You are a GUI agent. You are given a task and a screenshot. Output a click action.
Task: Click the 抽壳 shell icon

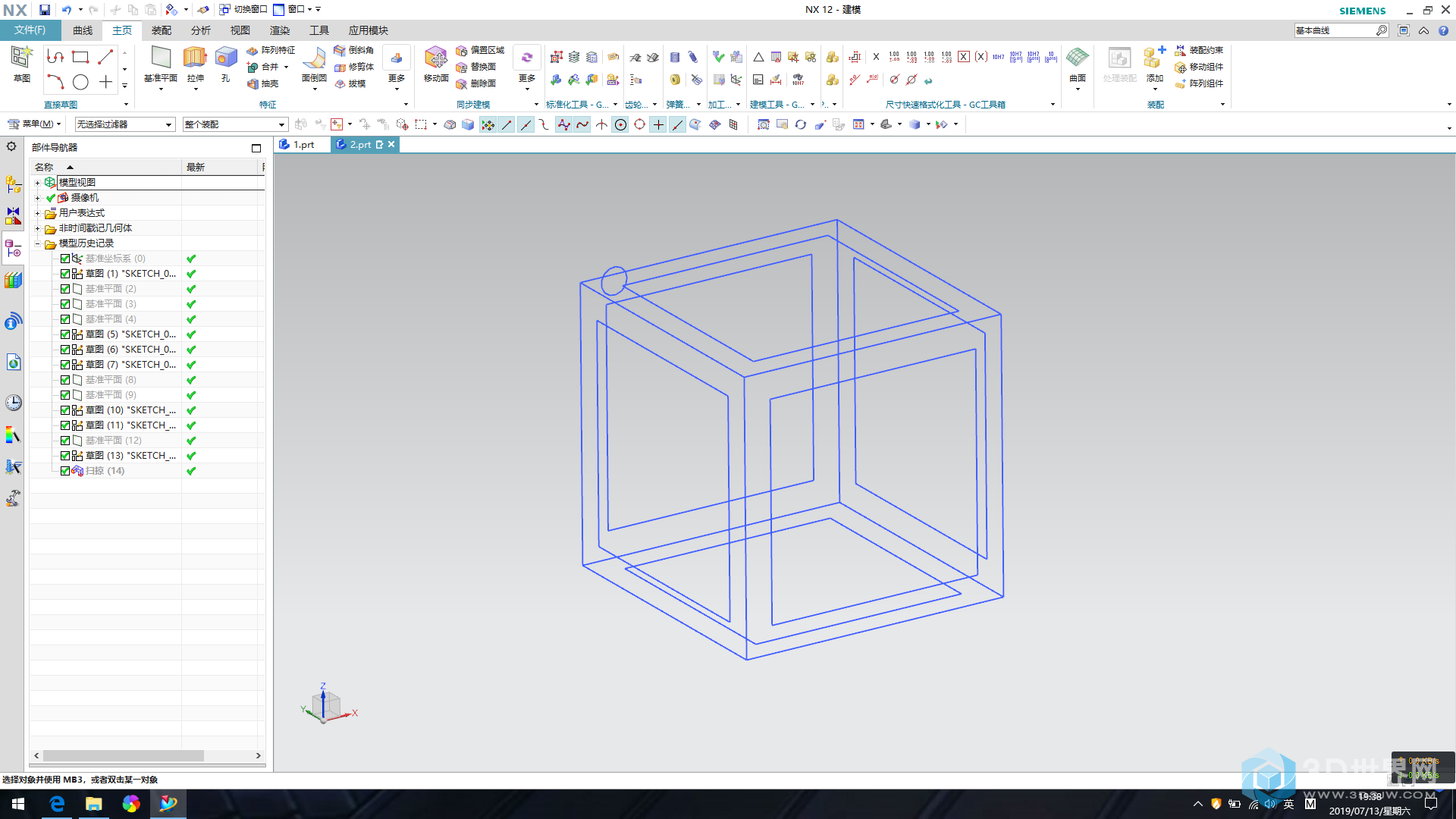253,84
